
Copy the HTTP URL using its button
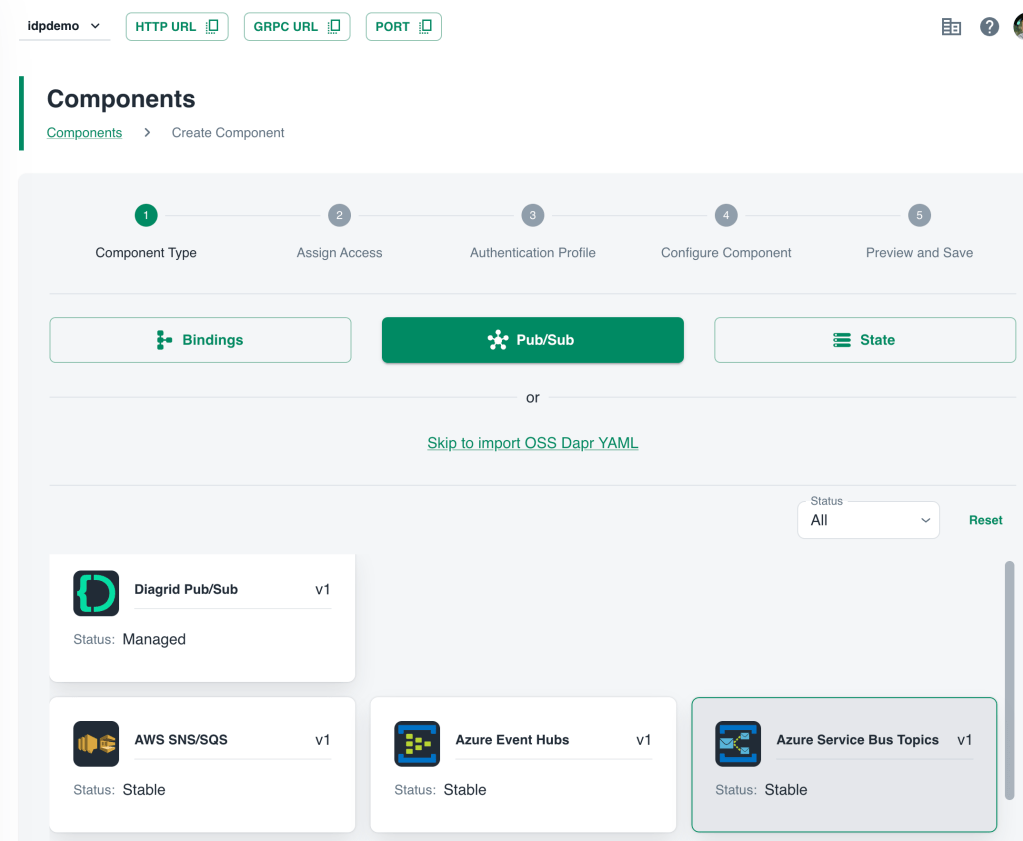(177, 27)
